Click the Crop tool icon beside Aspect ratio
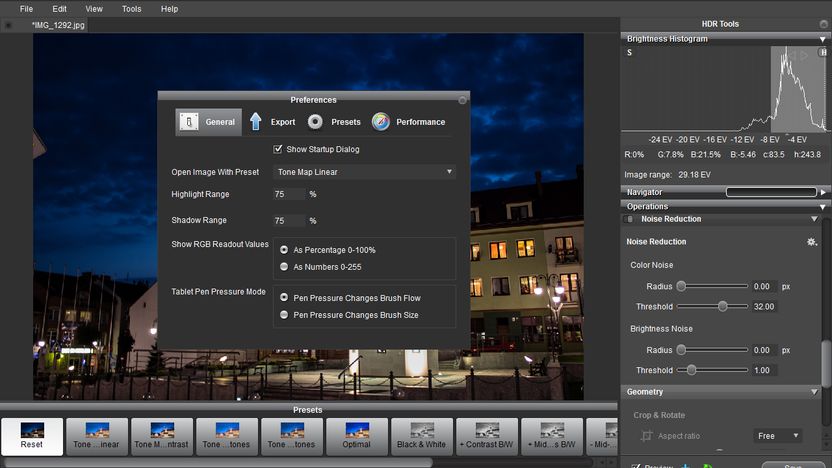The width and height of the screenshot is (832, 468). coord(646,436)
